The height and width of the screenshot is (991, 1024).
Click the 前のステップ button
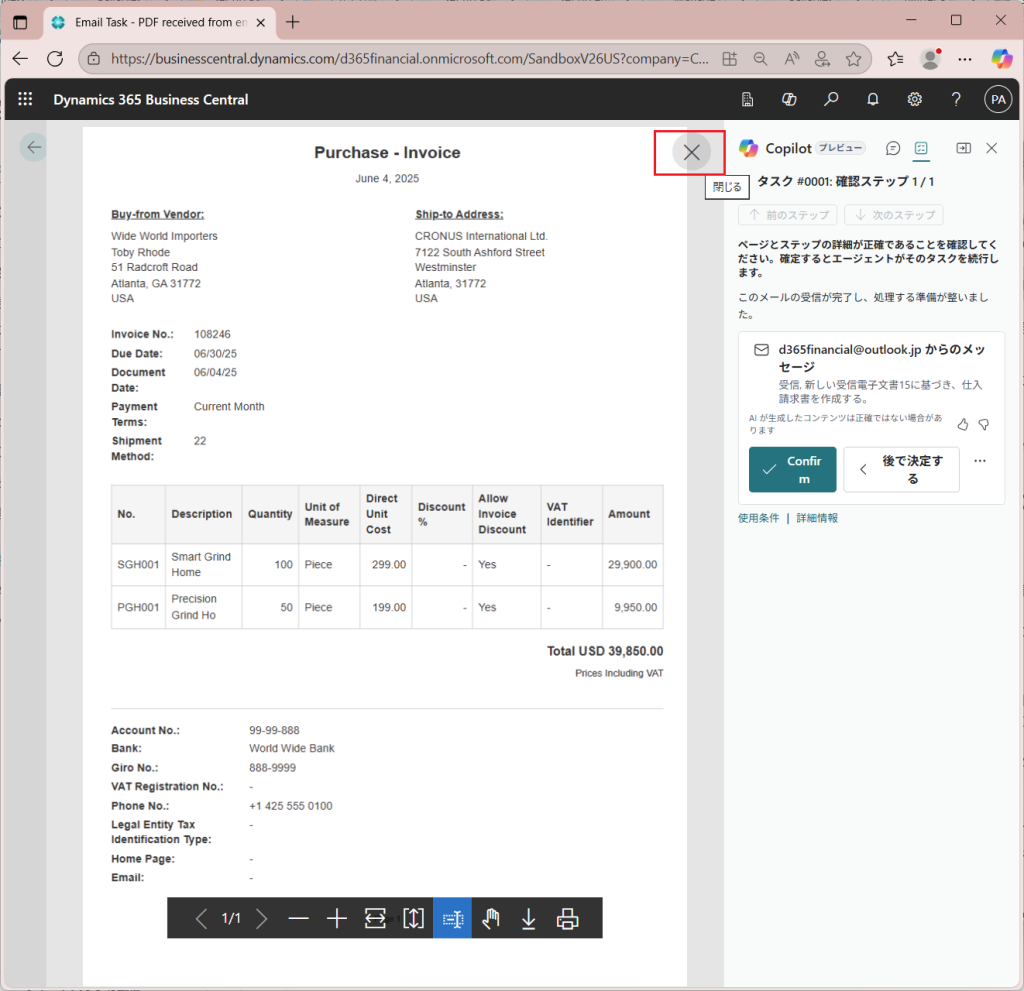pyautogui.click(x=788, y=215)
